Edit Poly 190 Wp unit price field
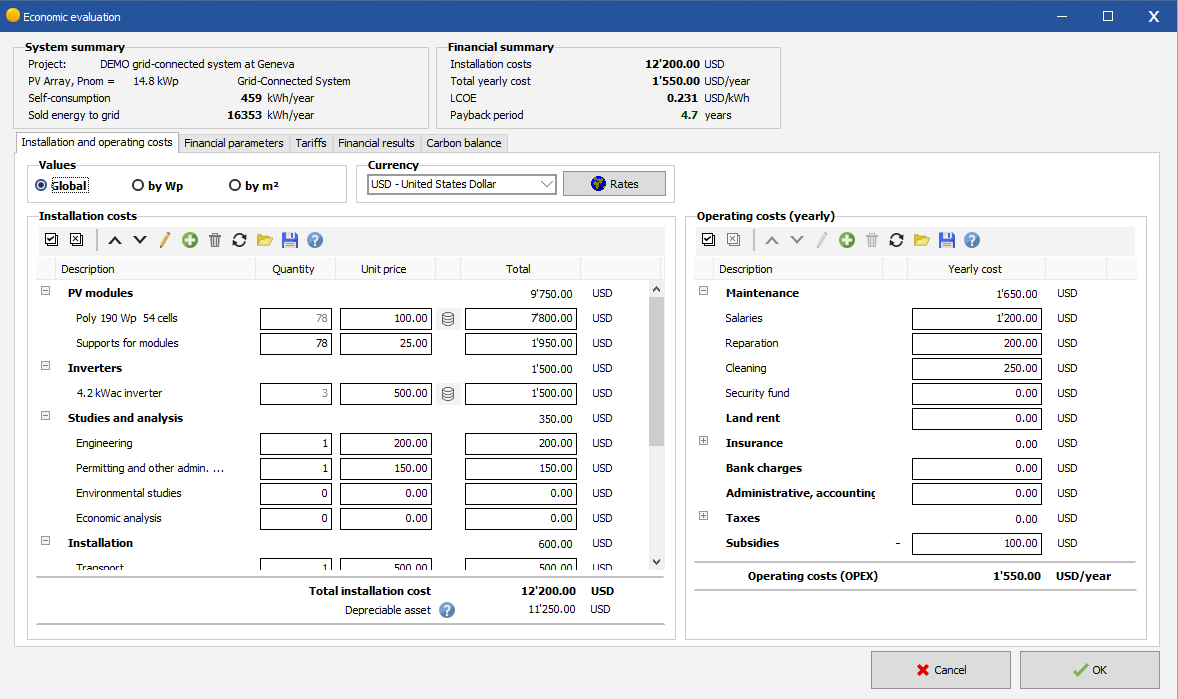Image resolution: width=1178 pixels, height=699 pixels. [386, 319]
